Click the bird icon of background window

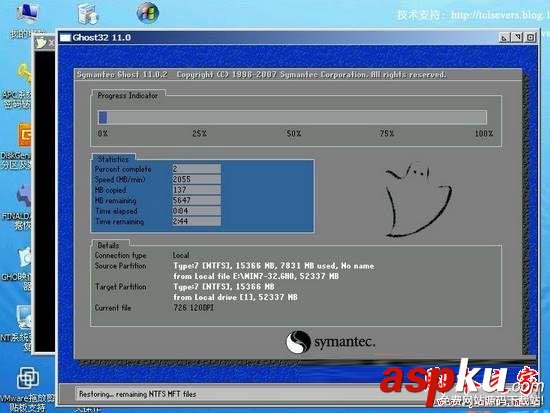[41, 42]
